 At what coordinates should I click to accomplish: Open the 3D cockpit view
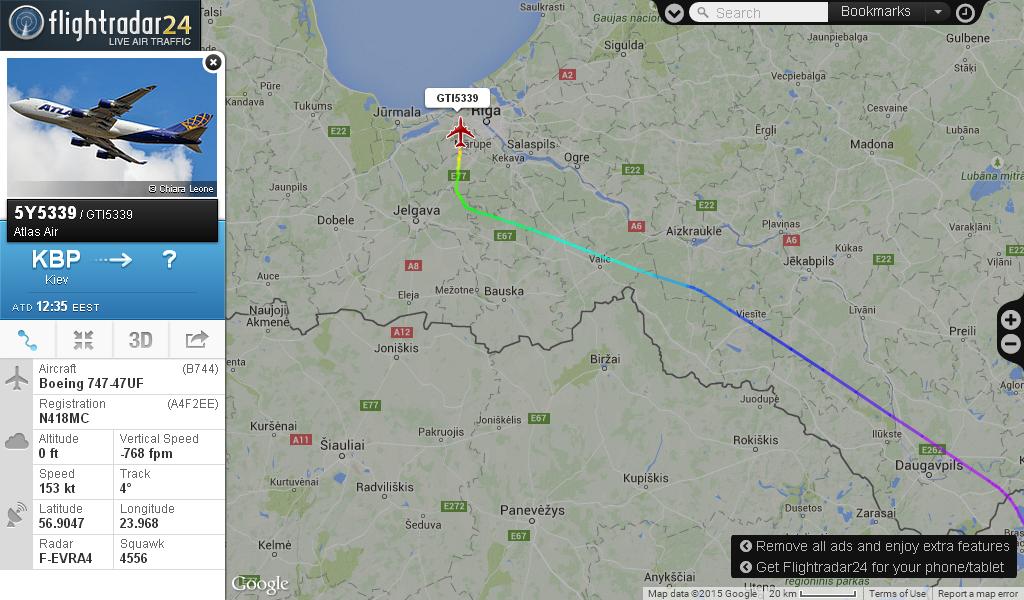coord(140,339)
